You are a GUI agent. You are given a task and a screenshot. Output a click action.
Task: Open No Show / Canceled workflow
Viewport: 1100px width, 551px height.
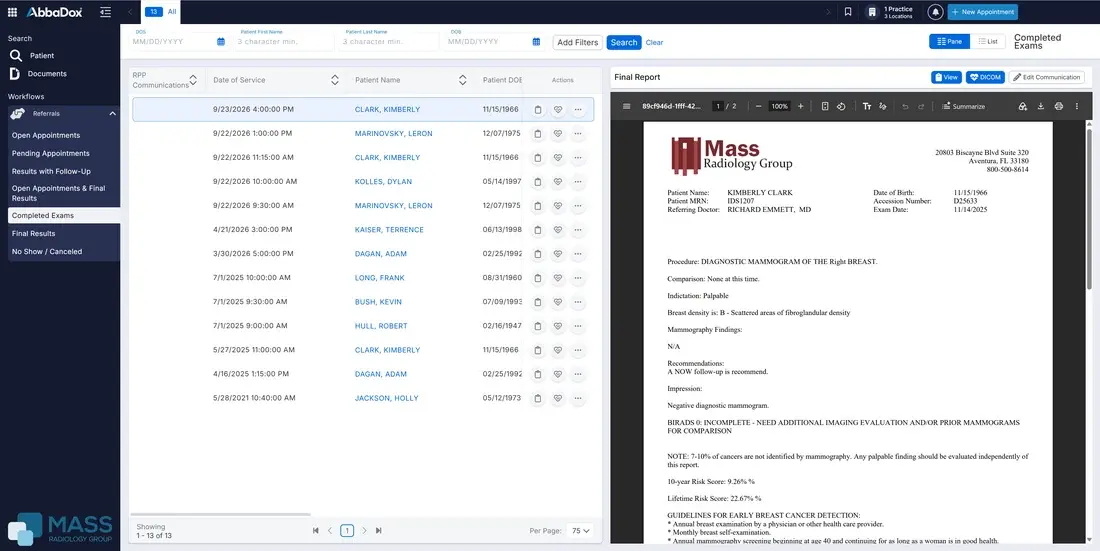point(47,251)
